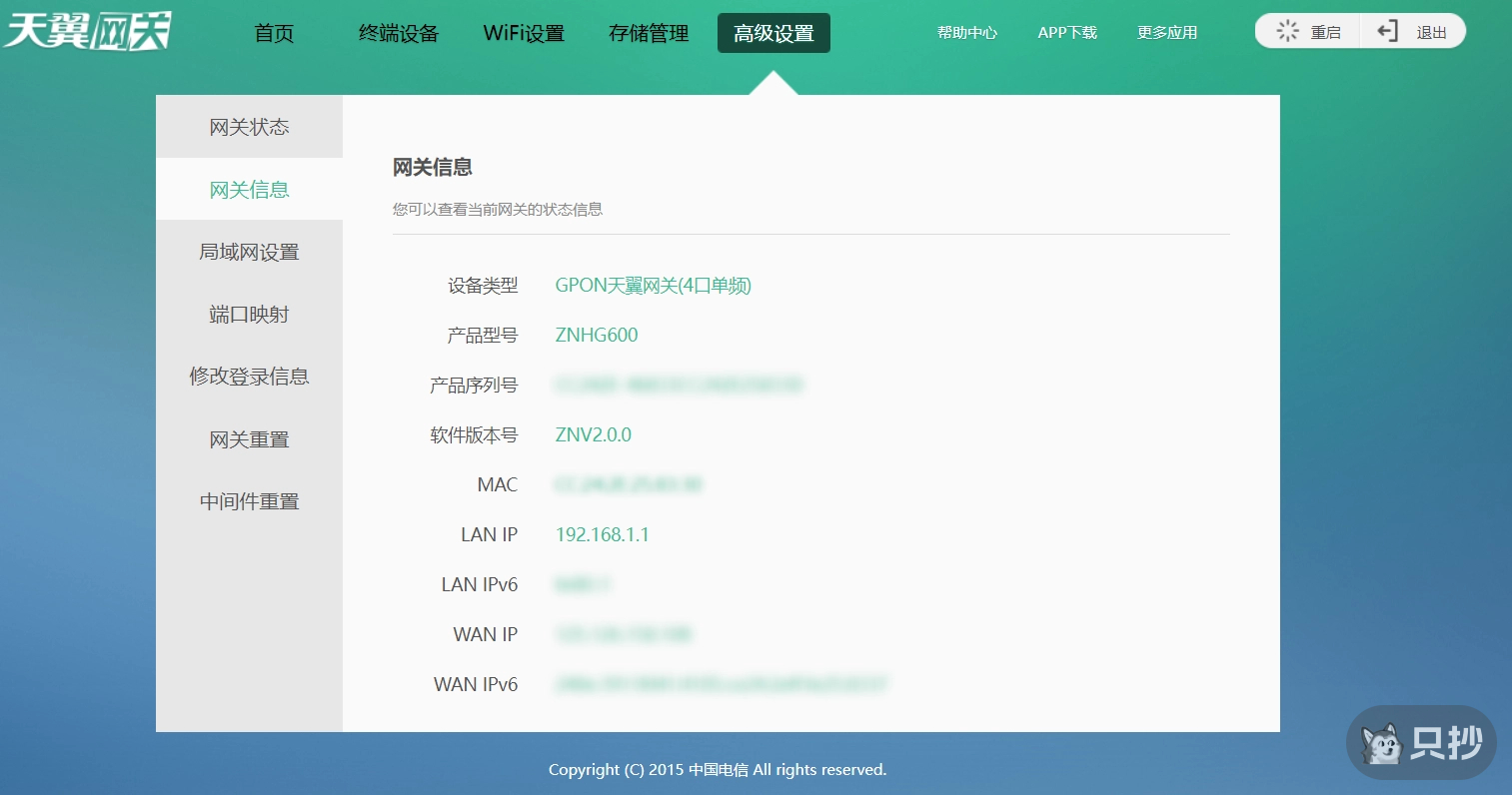Select 网关状态 in the sidebar
Viewport: 1512px width, 795px height.
[x=249, y=127]
